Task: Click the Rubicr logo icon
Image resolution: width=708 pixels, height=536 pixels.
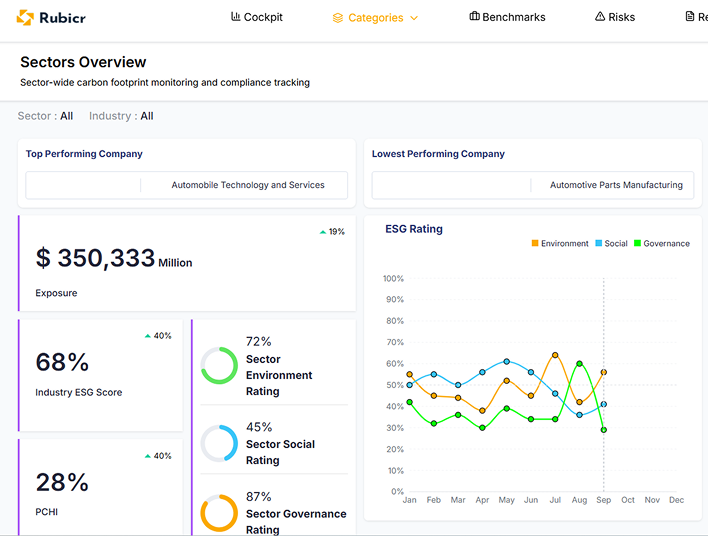Action: pos(25,18)
